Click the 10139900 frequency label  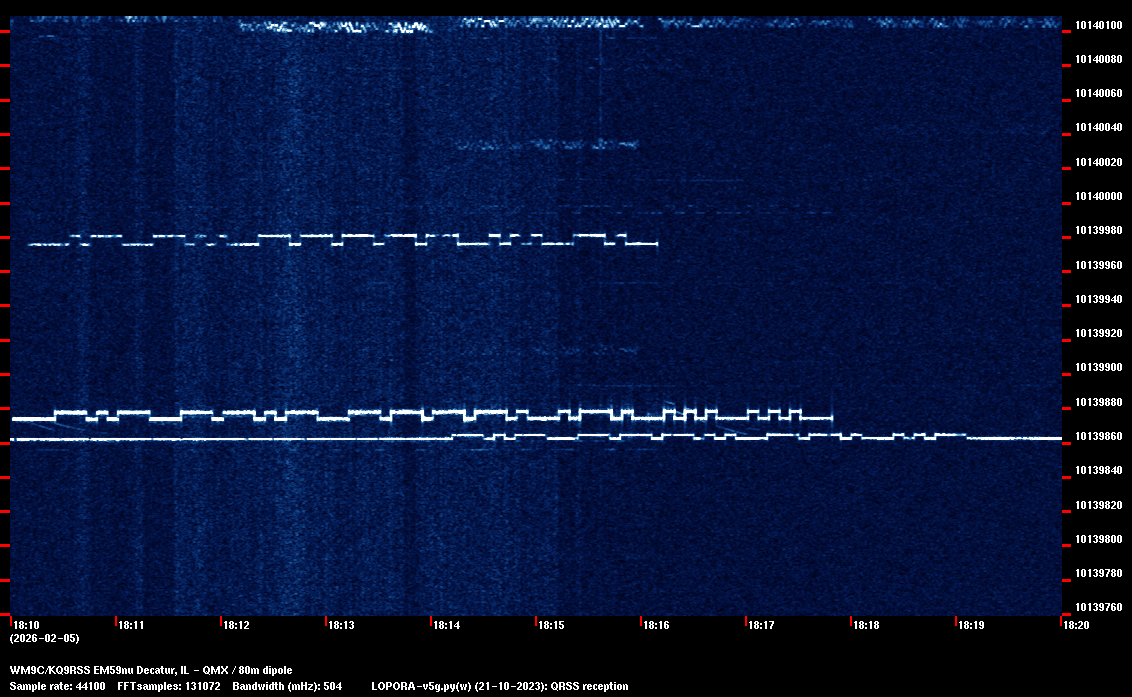(x=1097, y=368)
